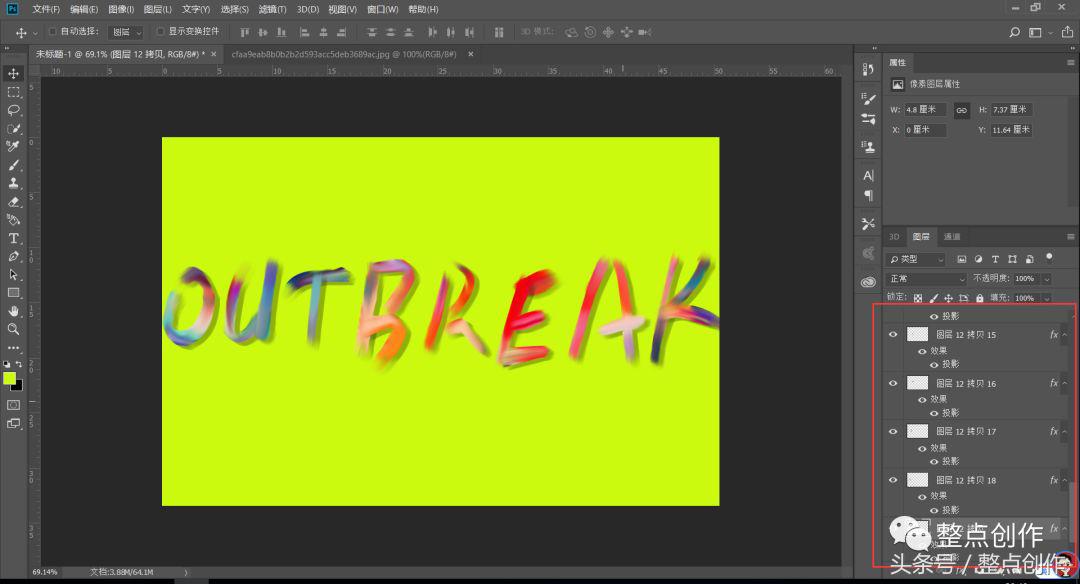This screenshot has height=584, width=1080.
Task: Open the 图像(I) menu
Action: (x=121, y=10)
